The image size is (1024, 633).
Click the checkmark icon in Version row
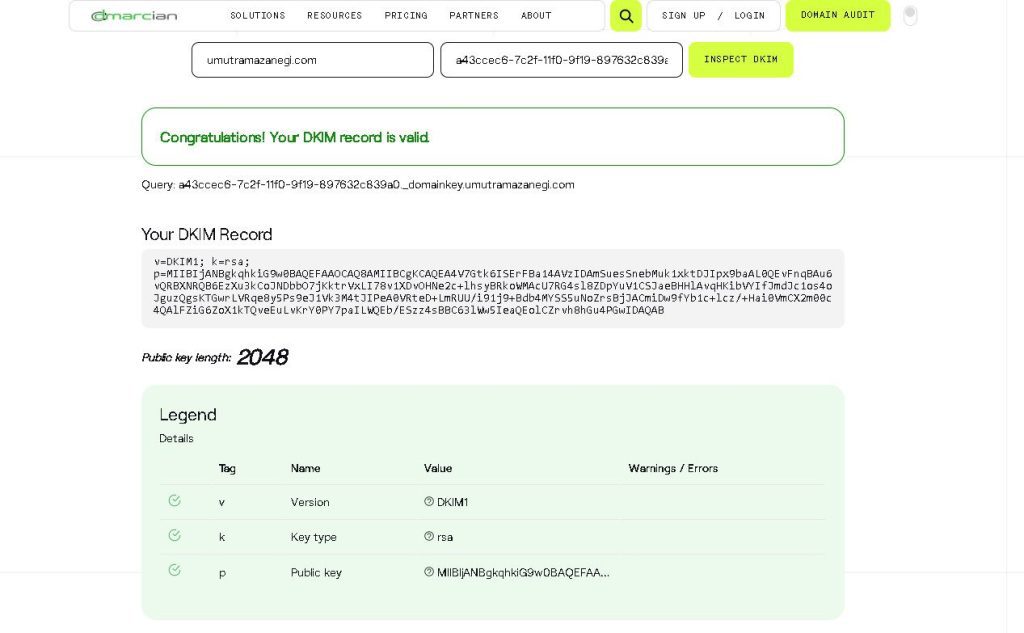174,500
